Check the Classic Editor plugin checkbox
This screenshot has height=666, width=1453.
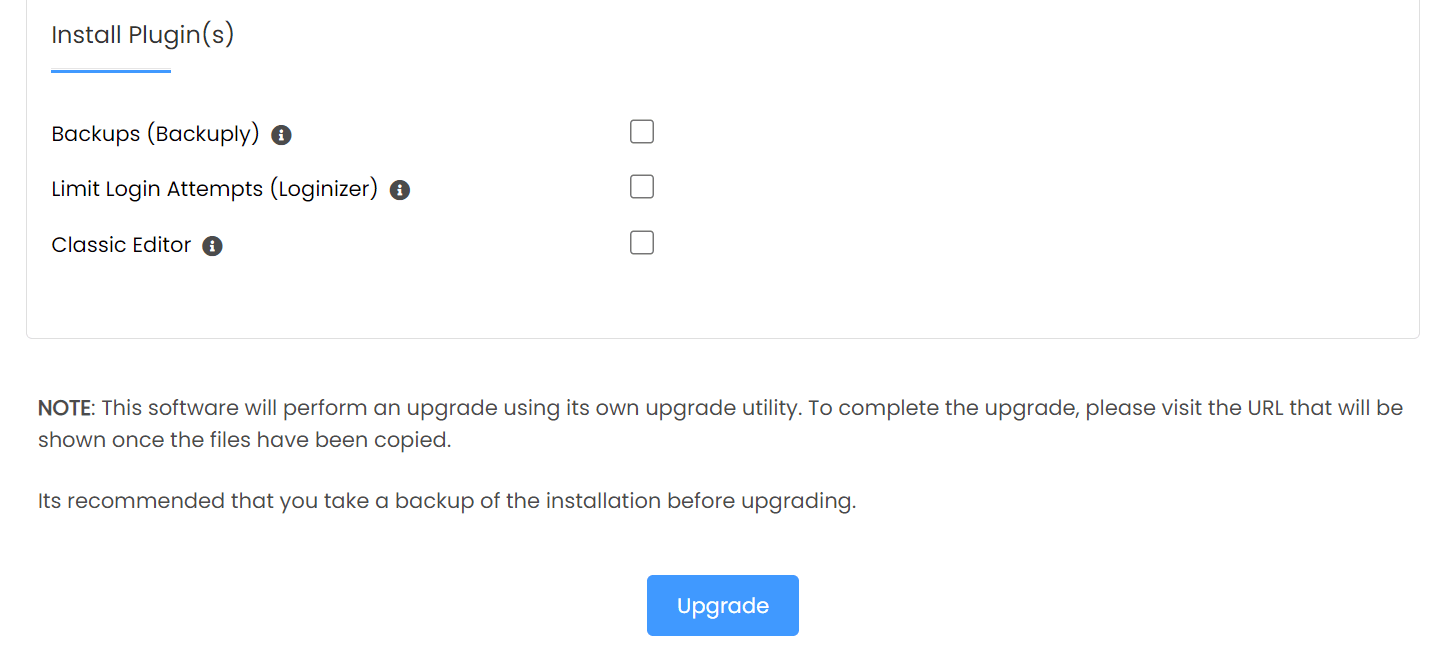pyautogui.click(x=642, y=243)
